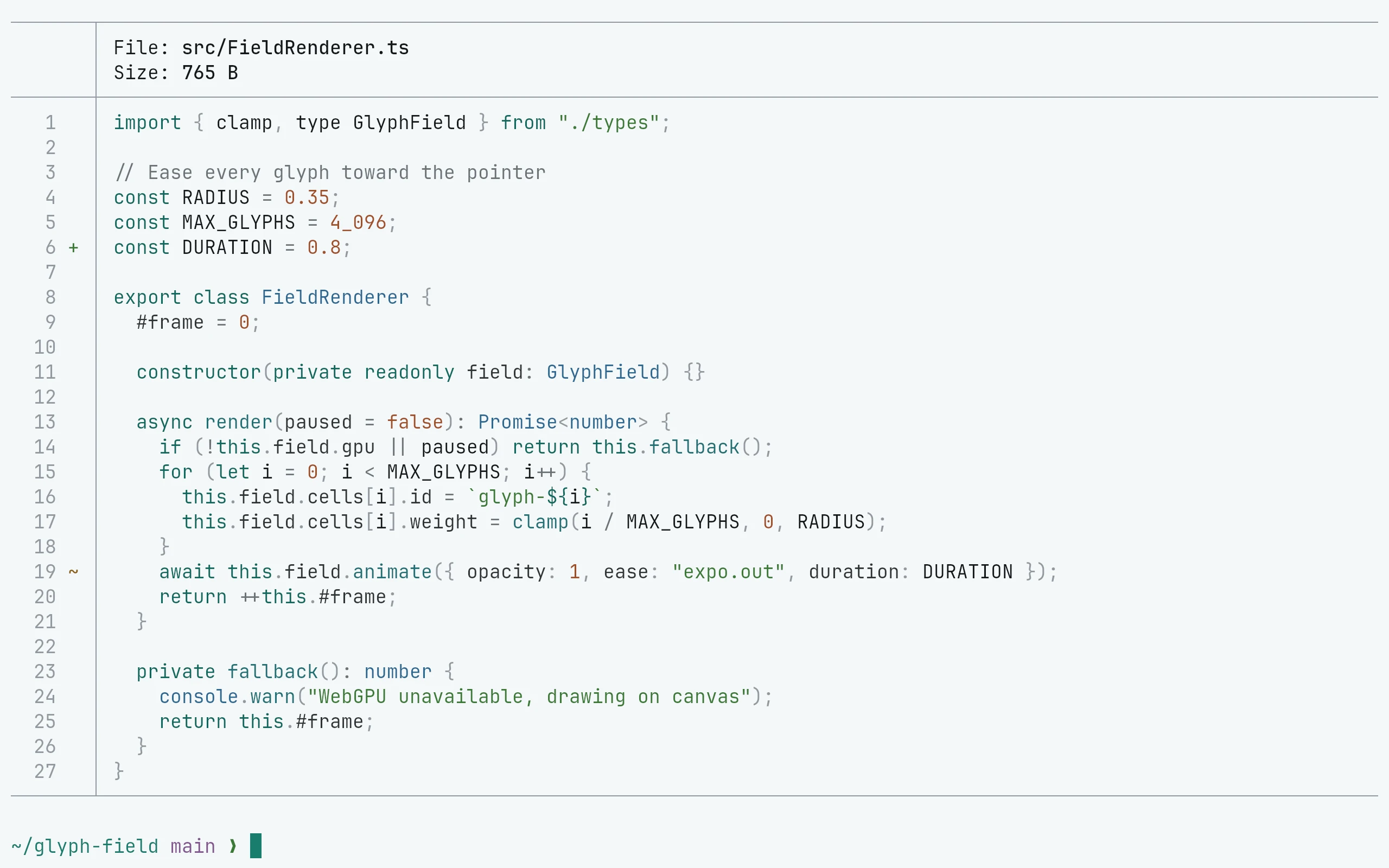Click the terminal cursor block
This screenshot has height=868, width=1389.
tap(256, 846)
